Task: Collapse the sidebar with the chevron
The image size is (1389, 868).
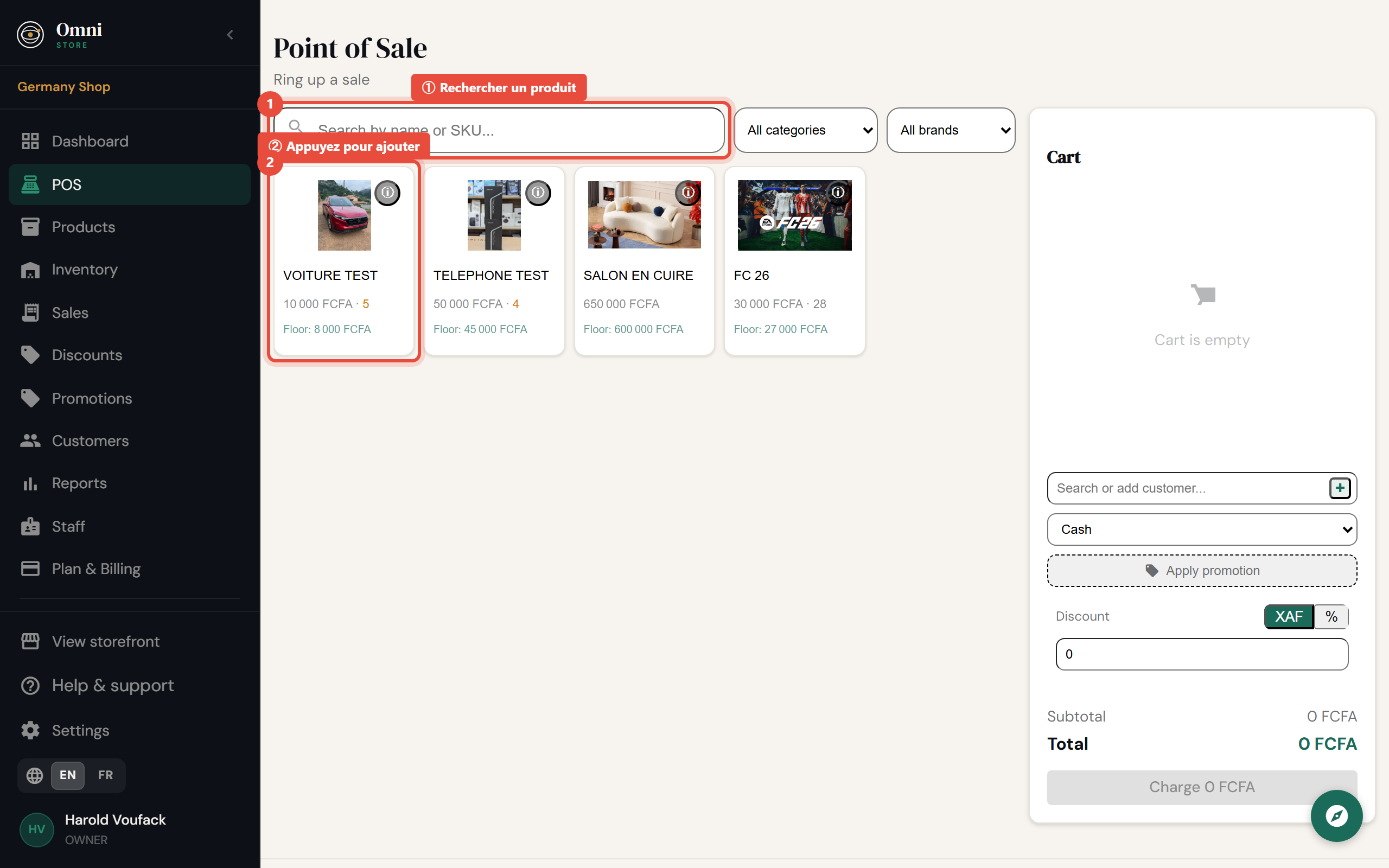Action: pyautogui.click(x=230, y=35)
